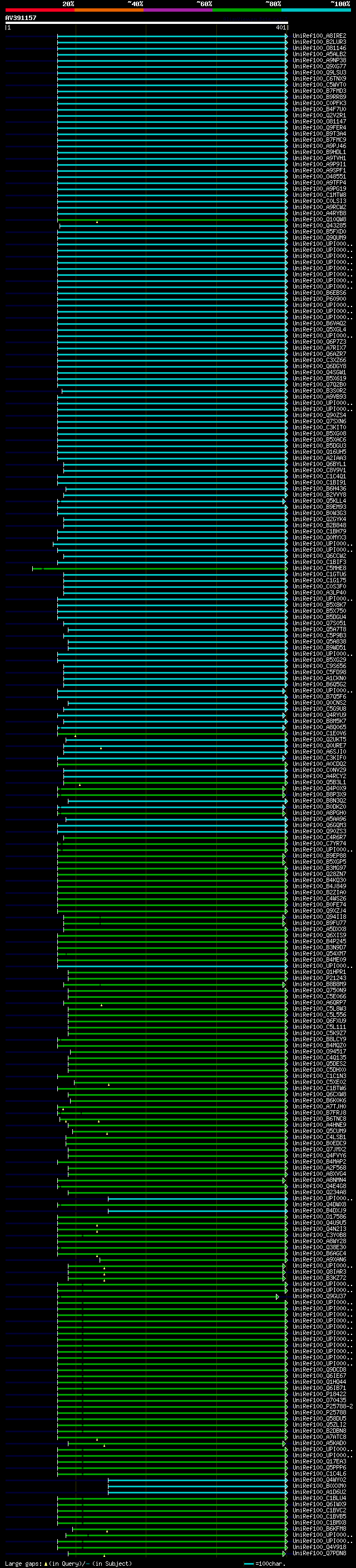Select hit UniRef100_B3MG97

click(x=319, y=867)
